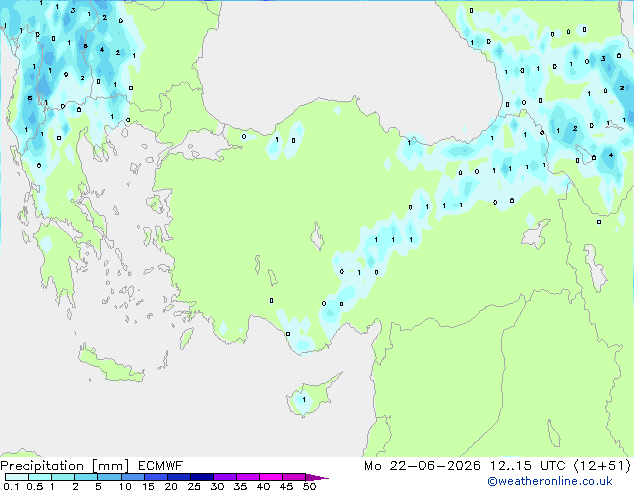Click the legend label '0.5'

coord(34,486)
